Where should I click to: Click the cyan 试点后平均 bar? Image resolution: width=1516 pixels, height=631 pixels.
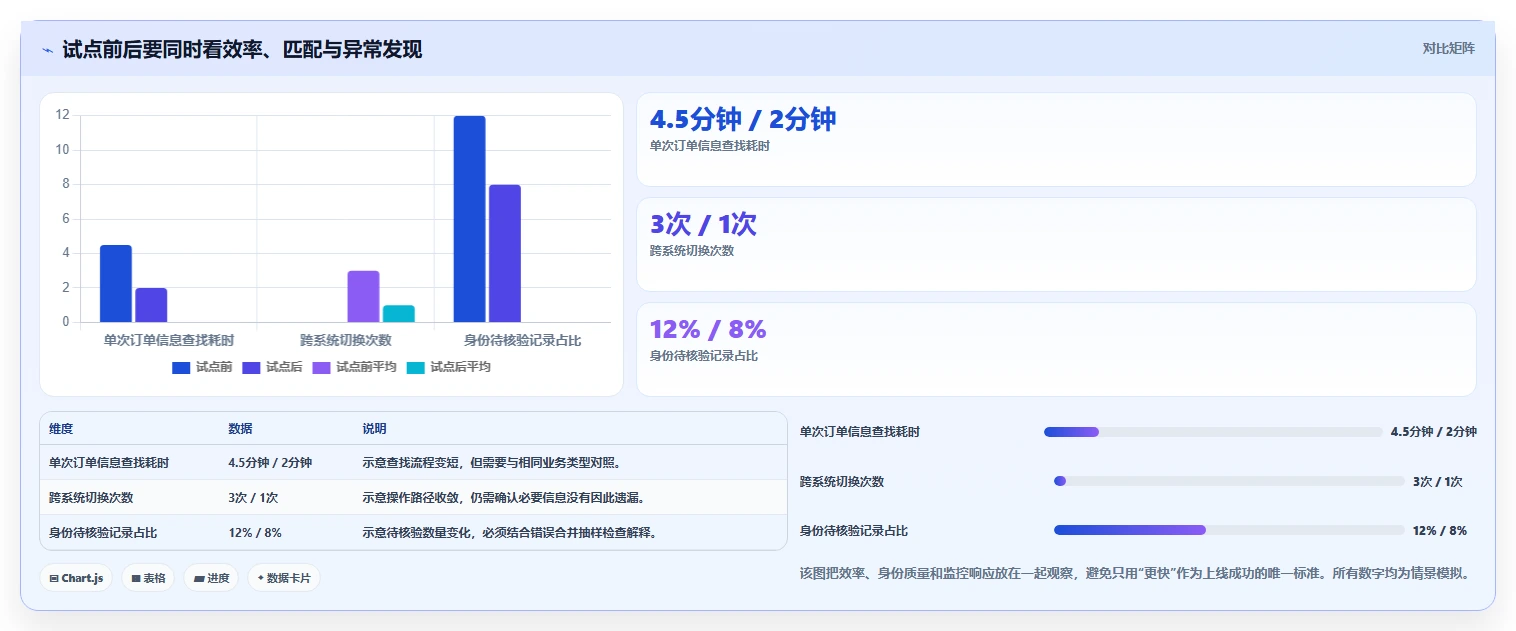coord(399,313)
